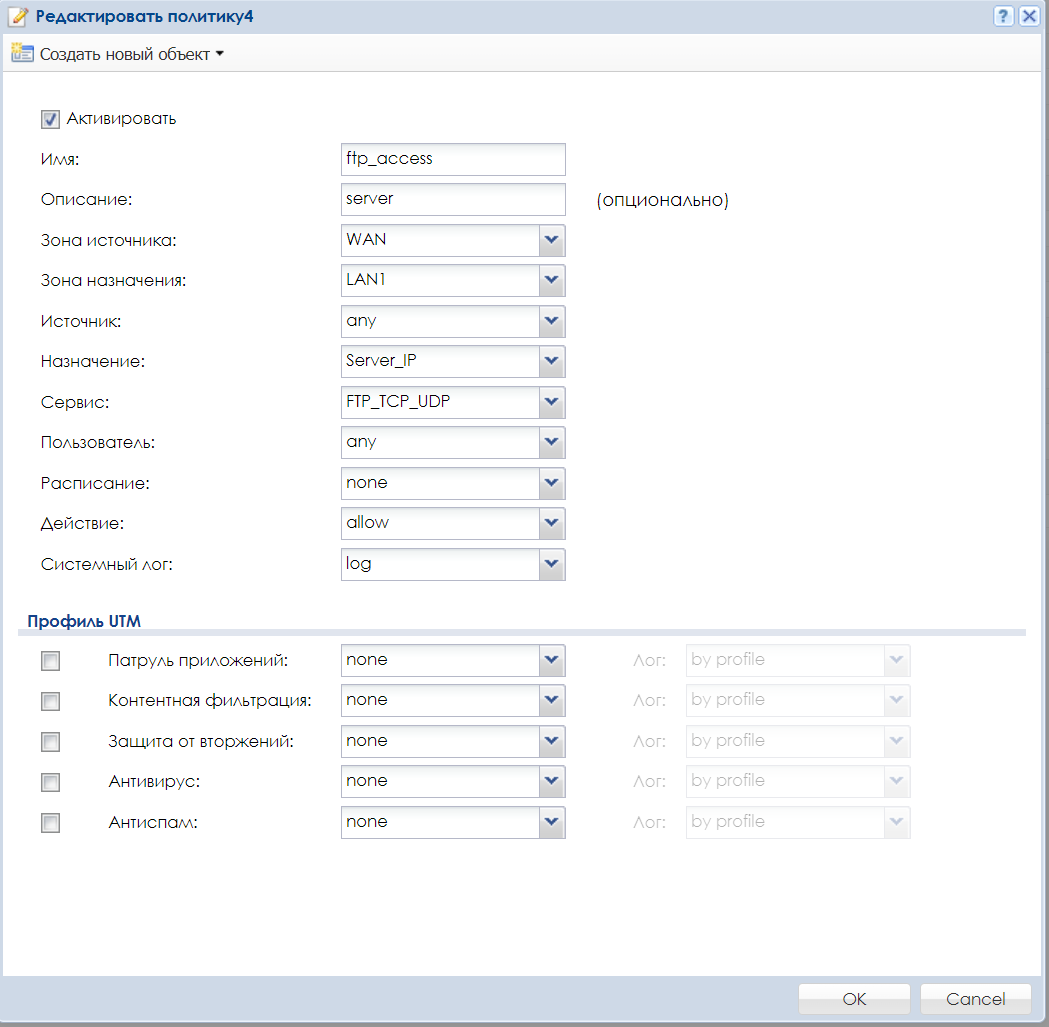Open the Расписание dropdown arrow
Viewport: 1049px width, 1027px height.
[551, 483]
